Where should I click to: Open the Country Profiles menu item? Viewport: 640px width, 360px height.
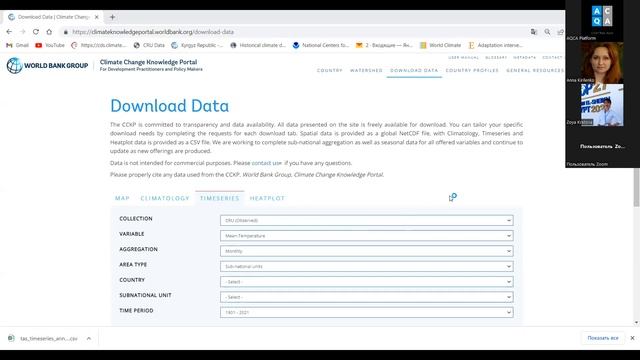coord(472,71)
